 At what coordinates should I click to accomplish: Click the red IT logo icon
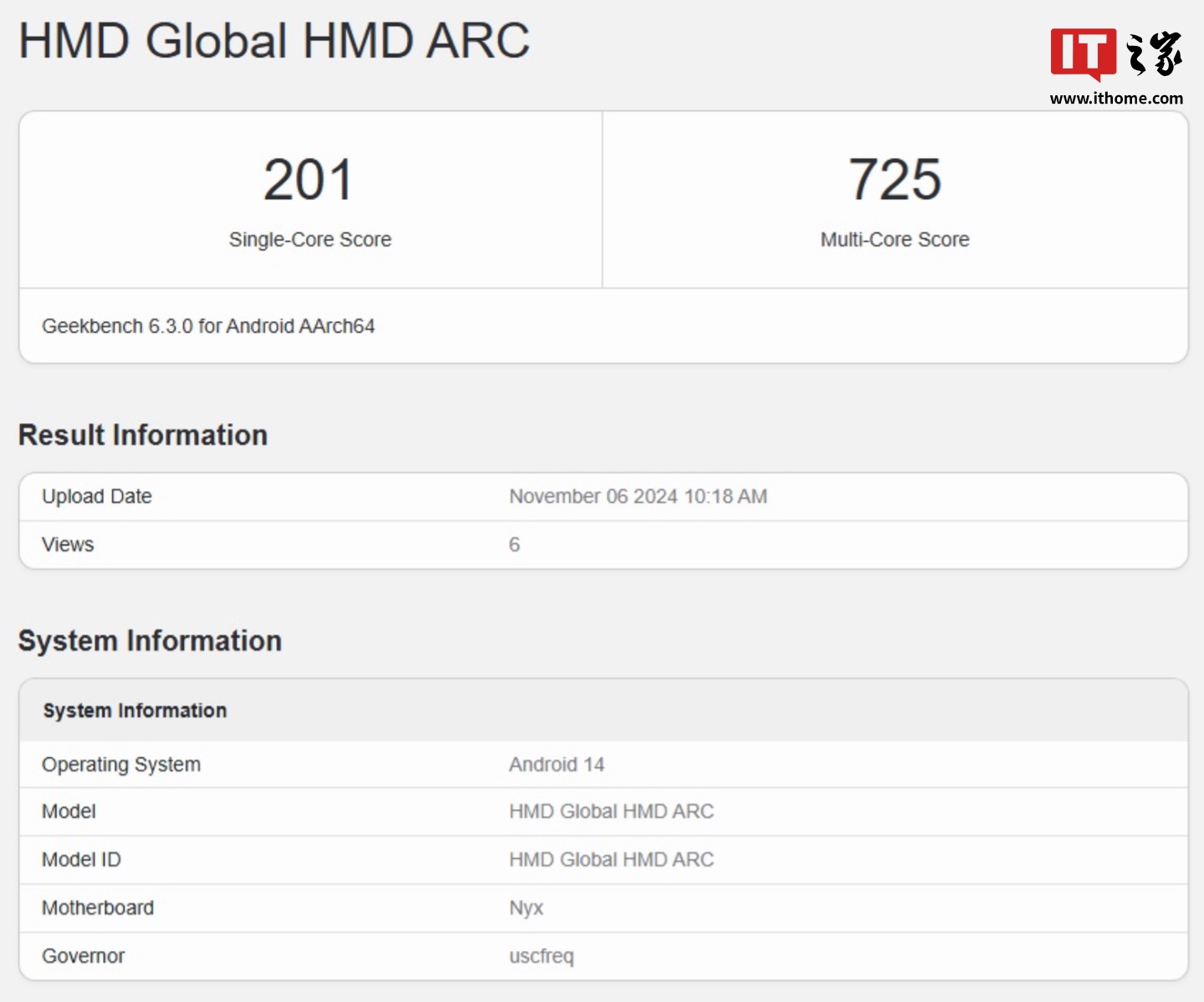(x=1083, y=54)
